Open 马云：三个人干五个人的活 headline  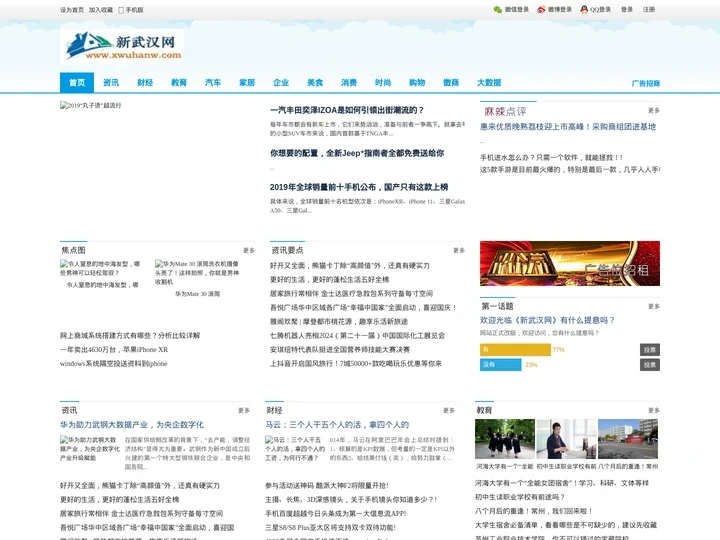point(337,425)
